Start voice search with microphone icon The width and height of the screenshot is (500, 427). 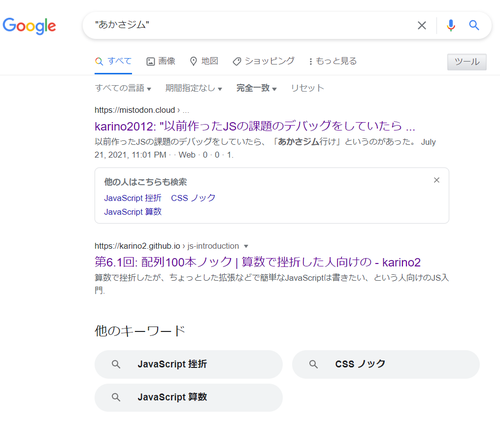(451, 25)
